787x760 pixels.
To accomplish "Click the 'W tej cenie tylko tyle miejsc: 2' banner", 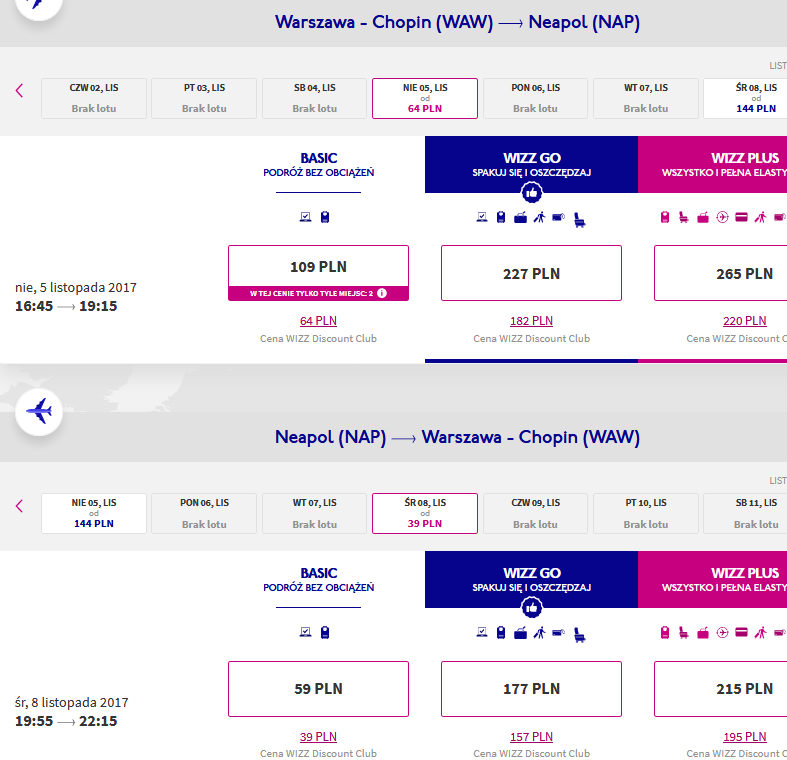I will (319, 294).
